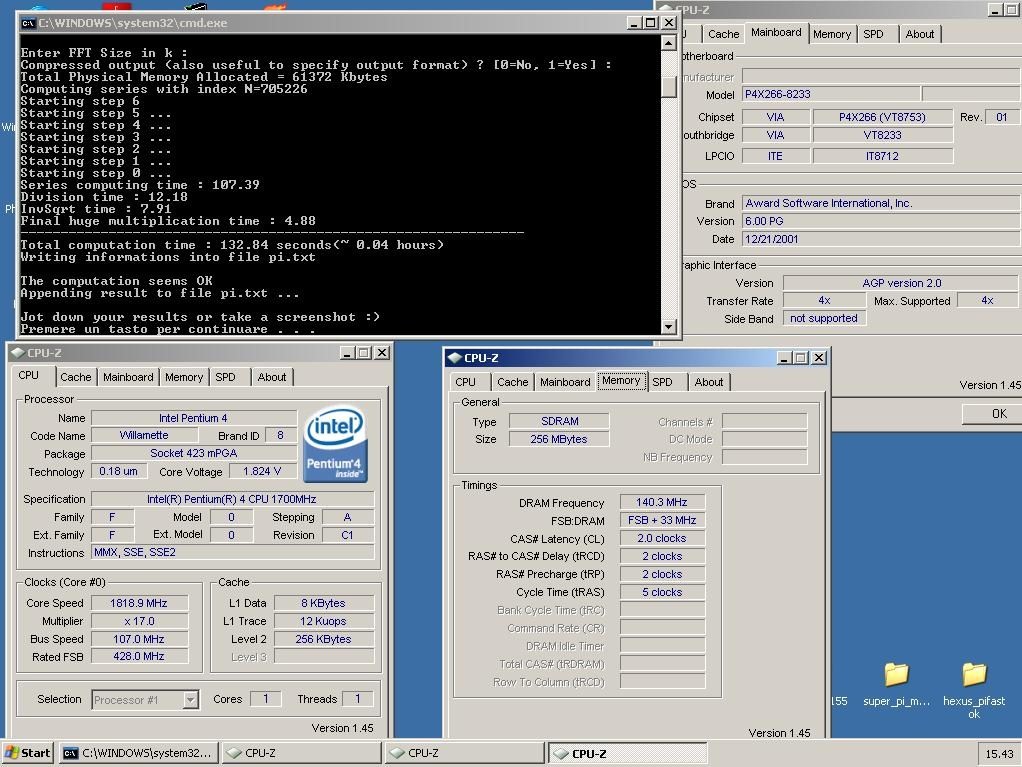1022x767 pixels.
Task: Click cmd window scrollbar up arrow
Action: click(x=668, y=43)
